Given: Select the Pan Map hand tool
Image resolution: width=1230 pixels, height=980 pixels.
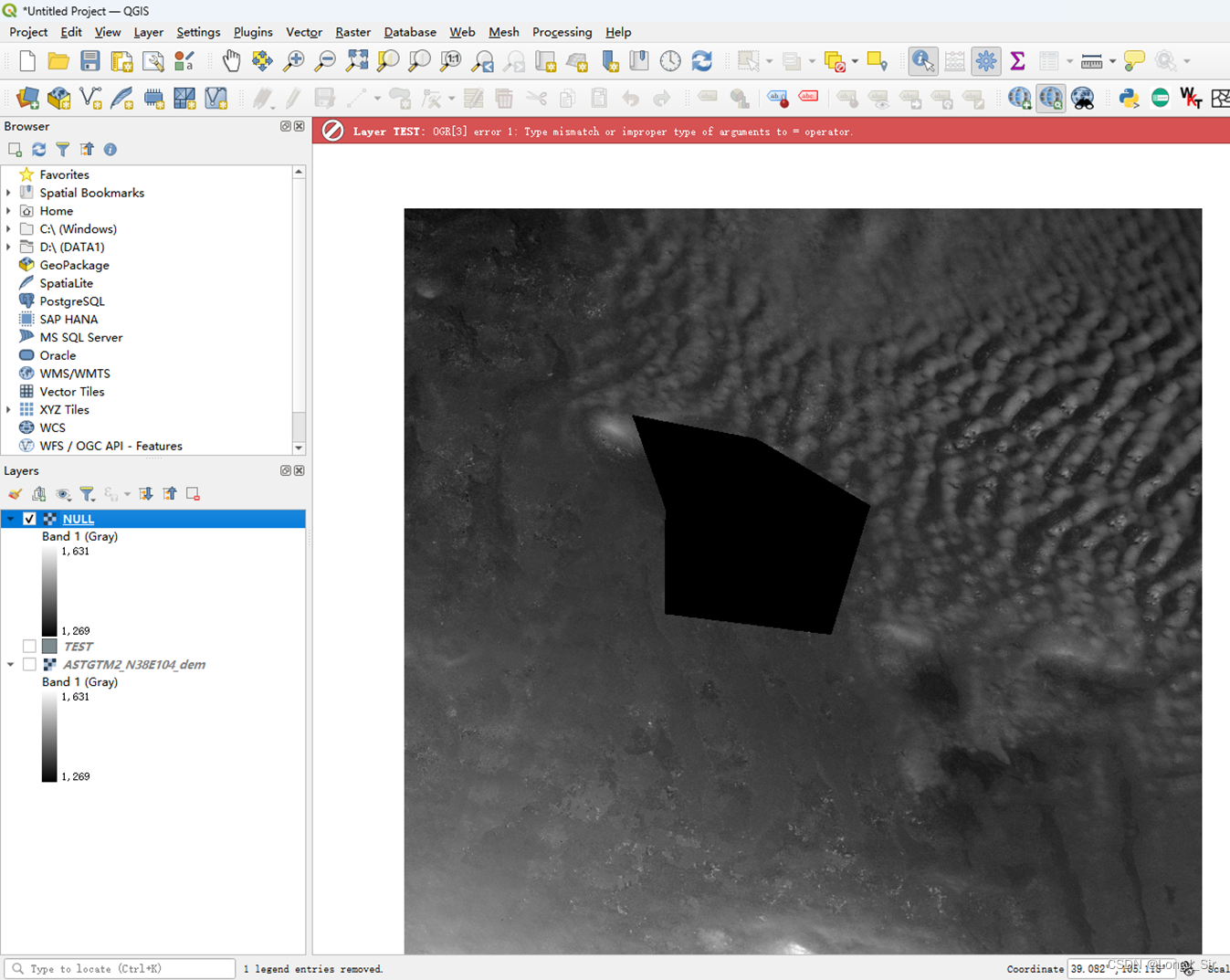Looking at the screenshot, I should coord(231,61).
